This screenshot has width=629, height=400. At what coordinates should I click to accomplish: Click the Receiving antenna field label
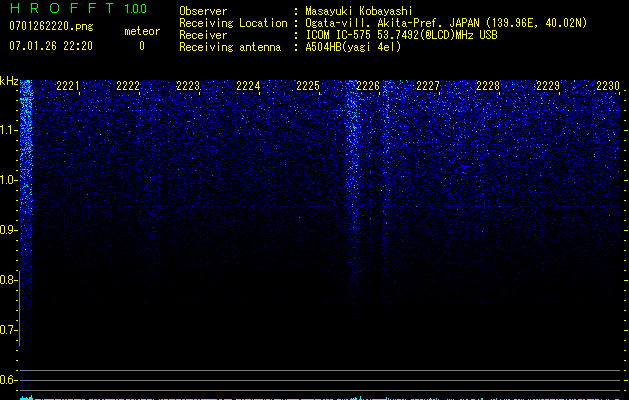[x=230, y=47]
